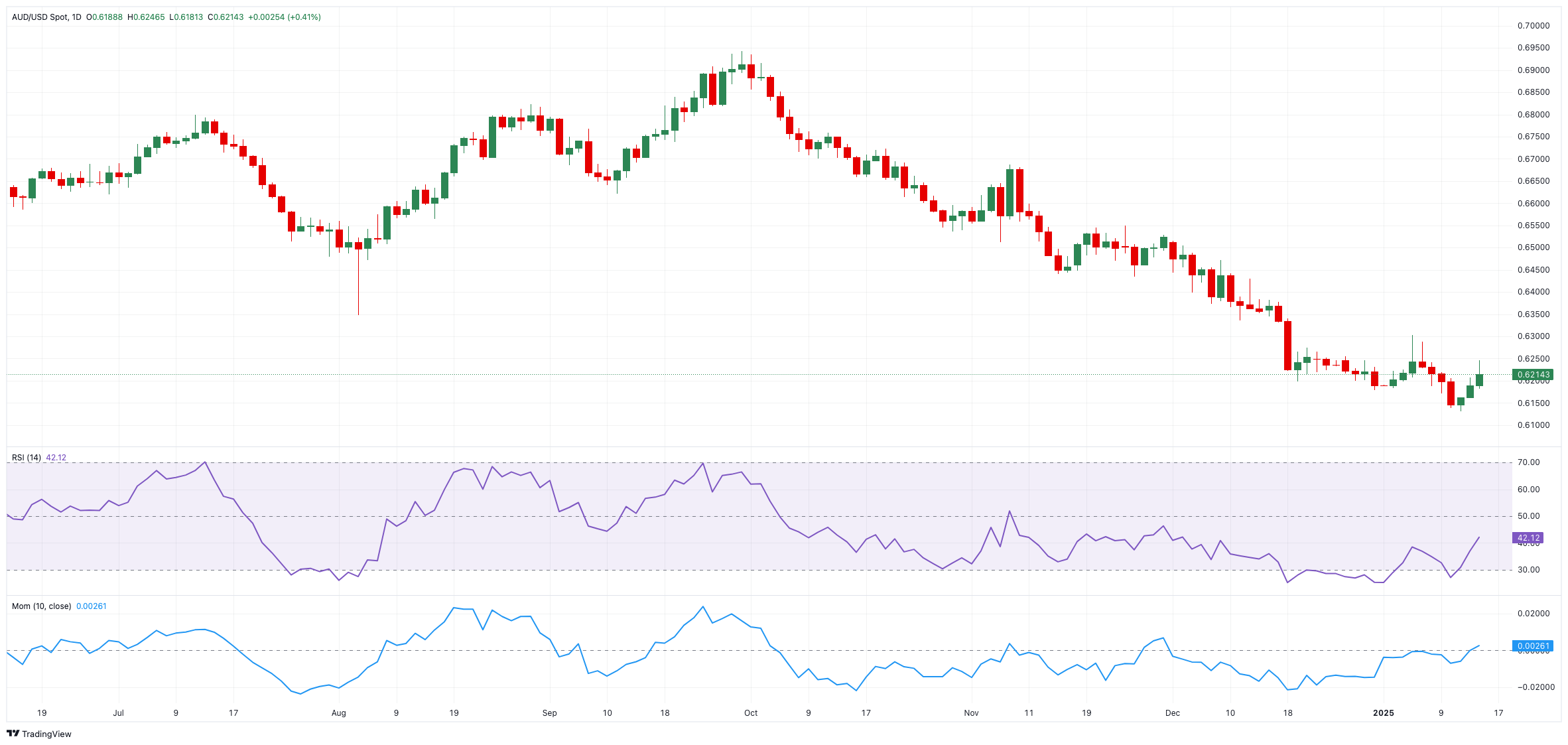Click the Dec label on the date axis
This screenshot has width=1568, height=745.
(x=1173, y=713)
